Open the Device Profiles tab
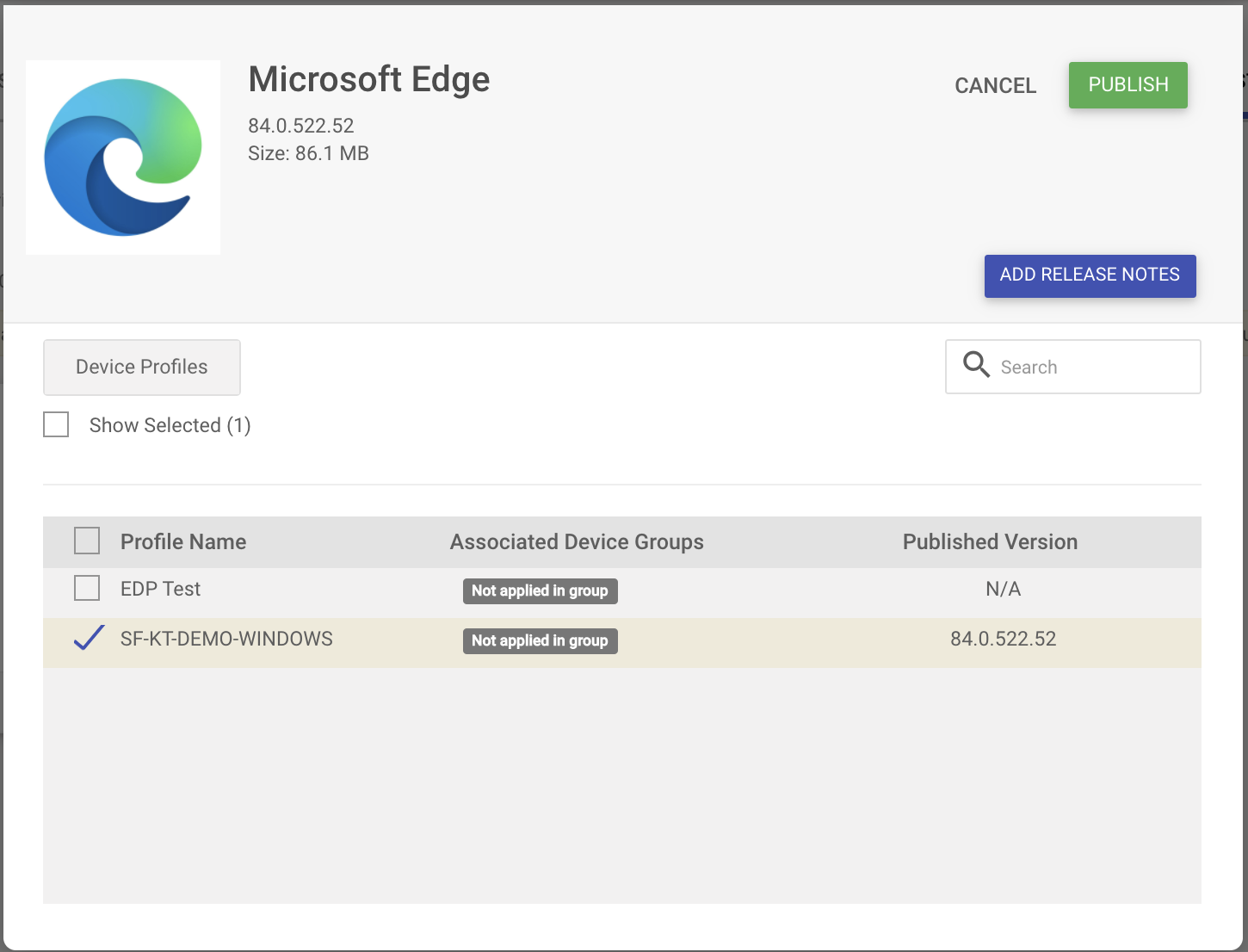 point(142,367)
